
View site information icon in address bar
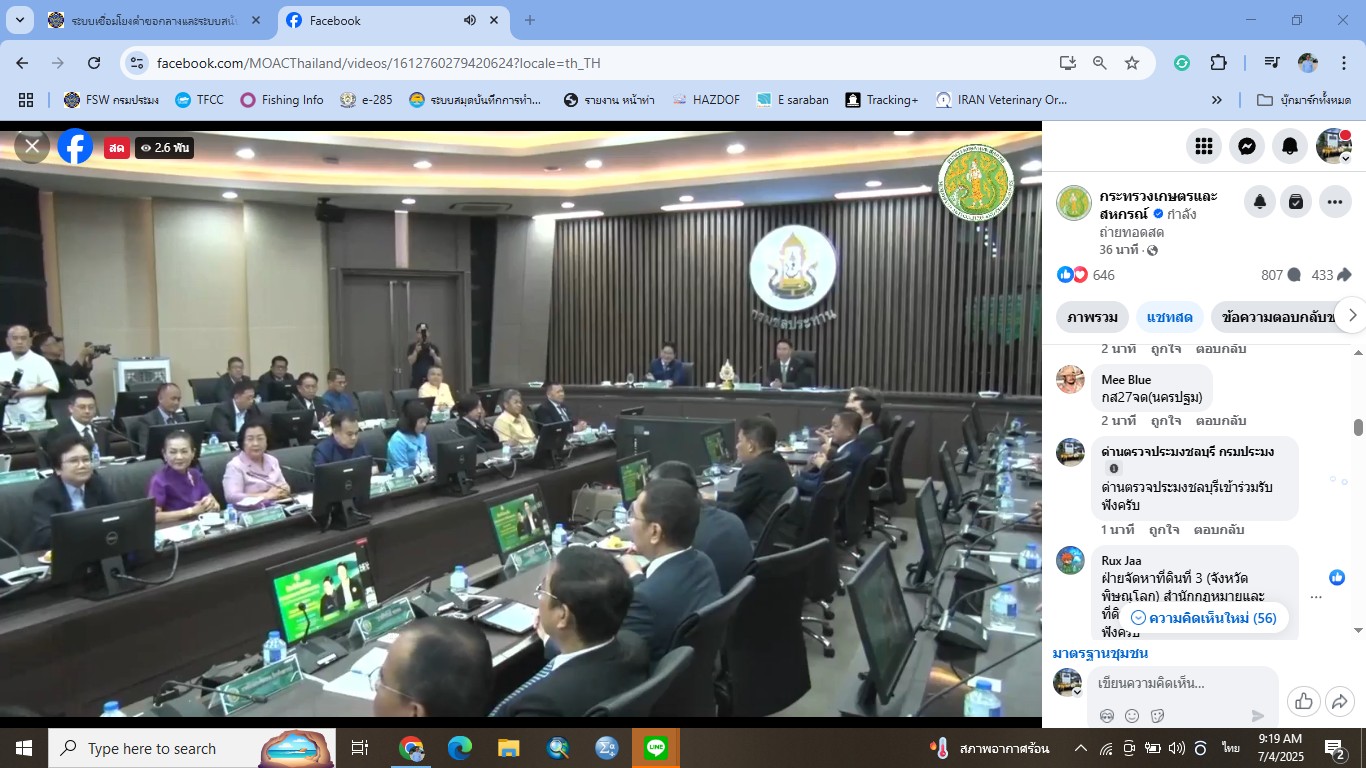tap(137, 63)
